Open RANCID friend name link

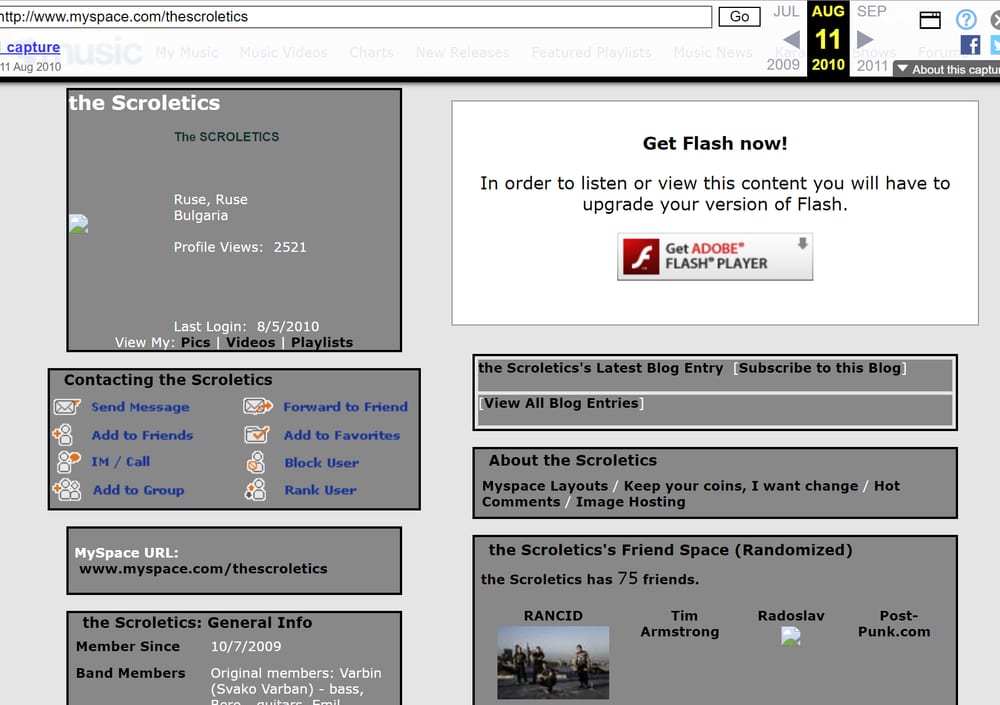coord(553,616)
